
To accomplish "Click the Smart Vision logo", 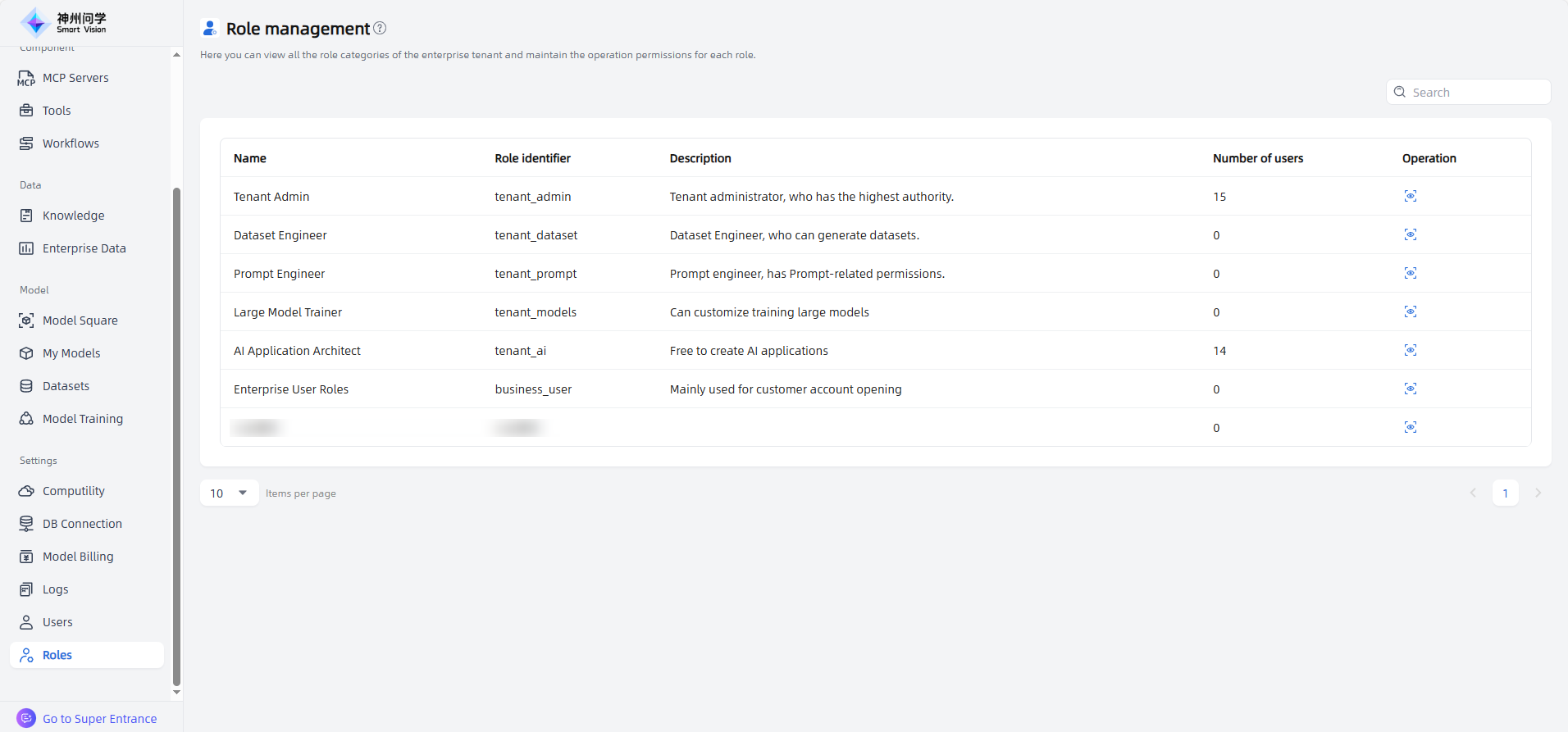I will pyautogui.click(x=63, y=22).
